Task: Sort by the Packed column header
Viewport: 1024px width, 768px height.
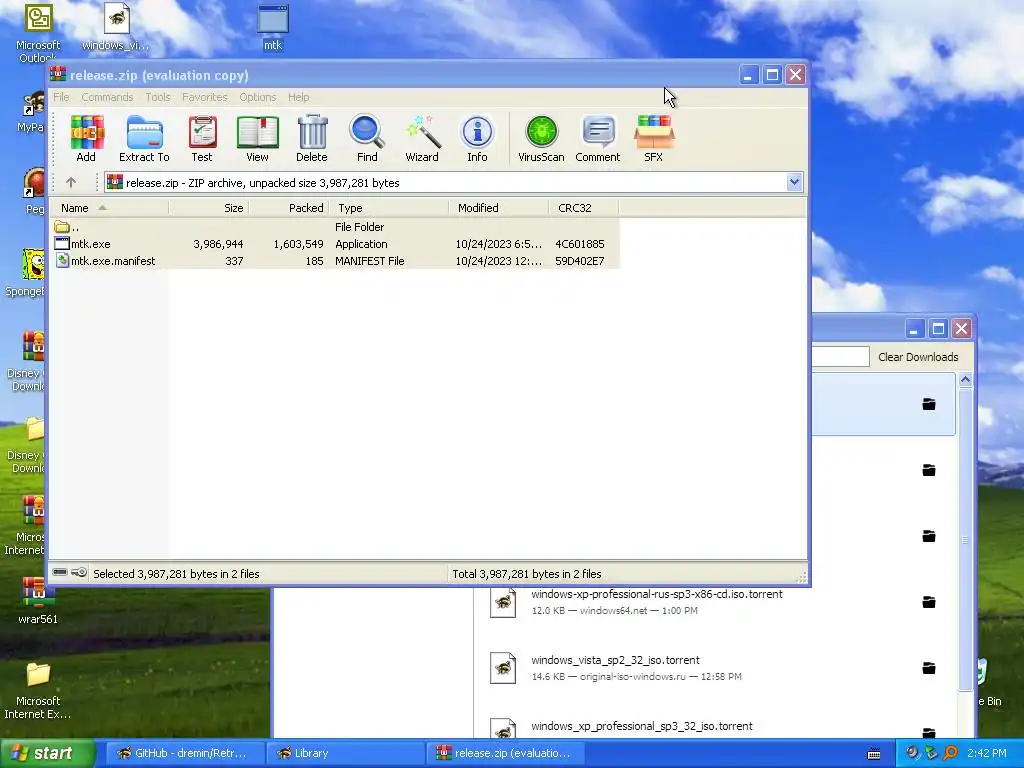Action: [289, 208]
